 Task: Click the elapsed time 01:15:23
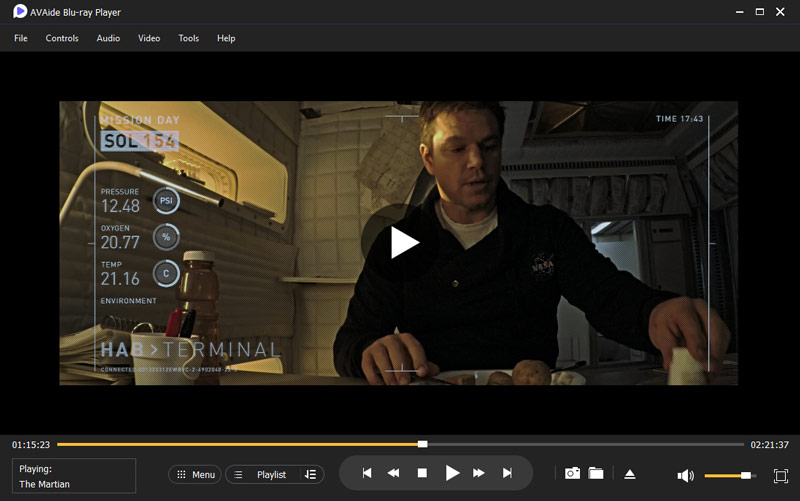[31, 445]
